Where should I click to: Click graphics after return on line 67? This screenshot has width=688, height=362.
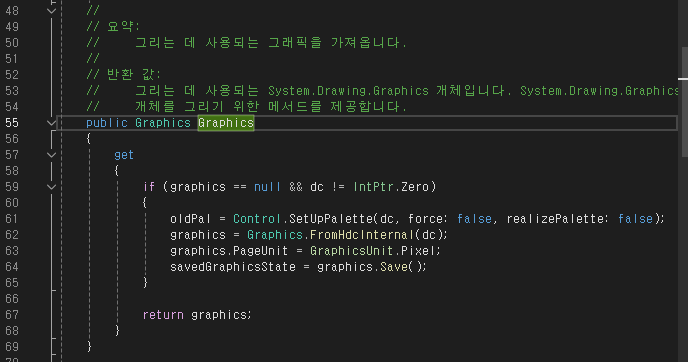pyautogui.click(x=219, y=315)
